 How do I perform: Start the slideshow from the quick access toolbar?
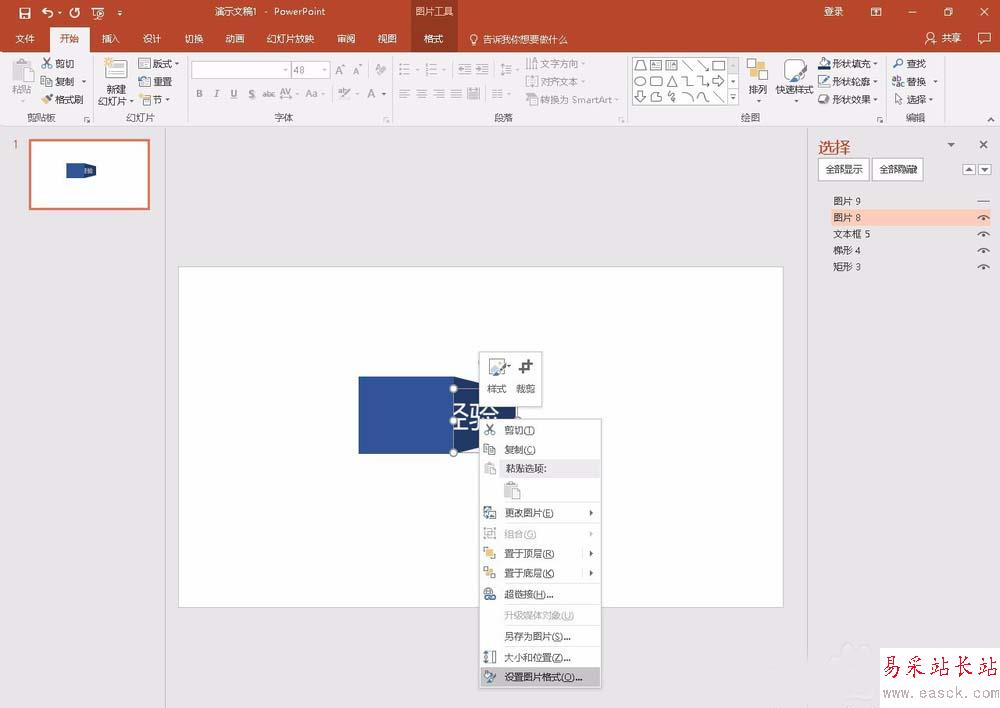98,13
